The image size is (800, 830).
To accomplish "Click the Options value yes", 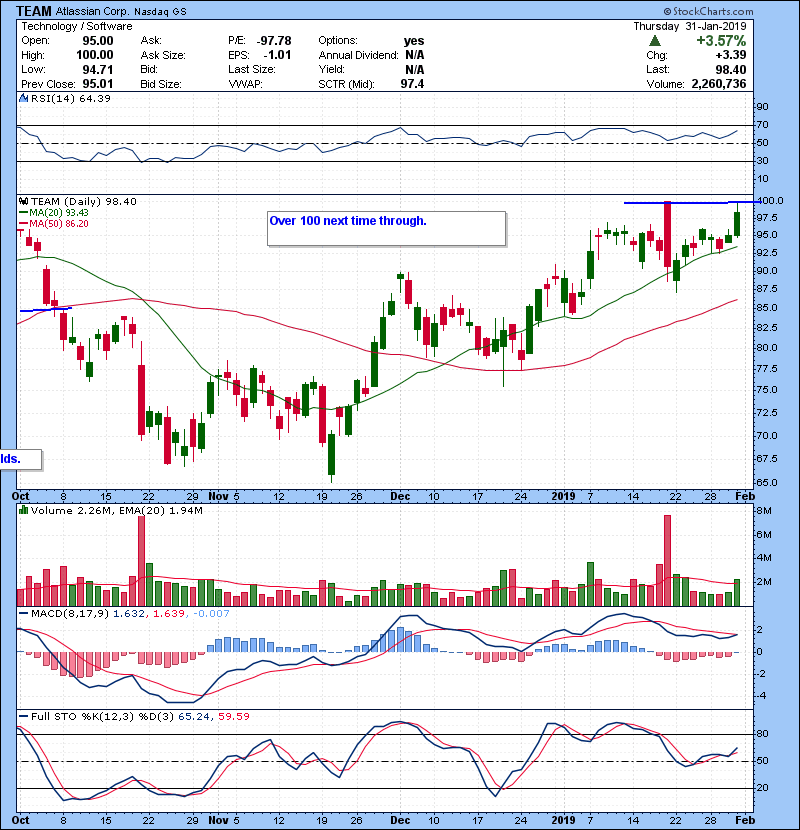I will [x=414, y=41].
